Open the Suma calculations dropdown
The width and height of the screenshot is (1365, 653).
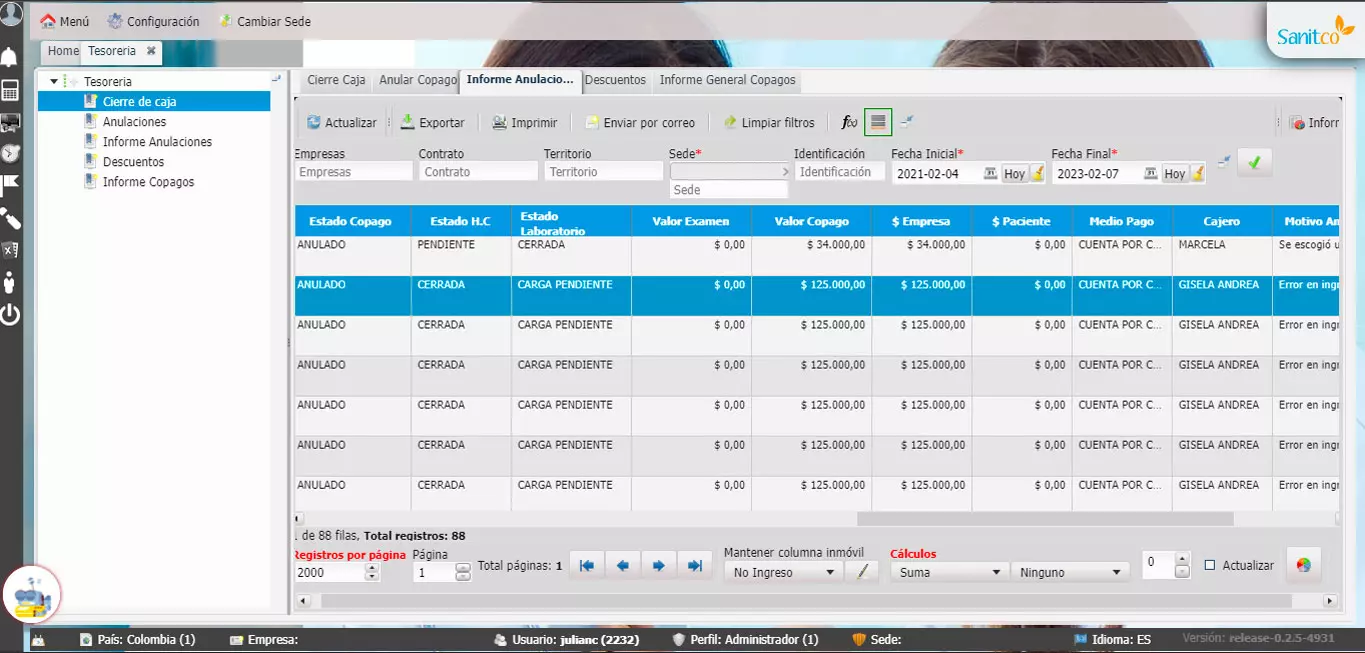[x=950, y=572]
